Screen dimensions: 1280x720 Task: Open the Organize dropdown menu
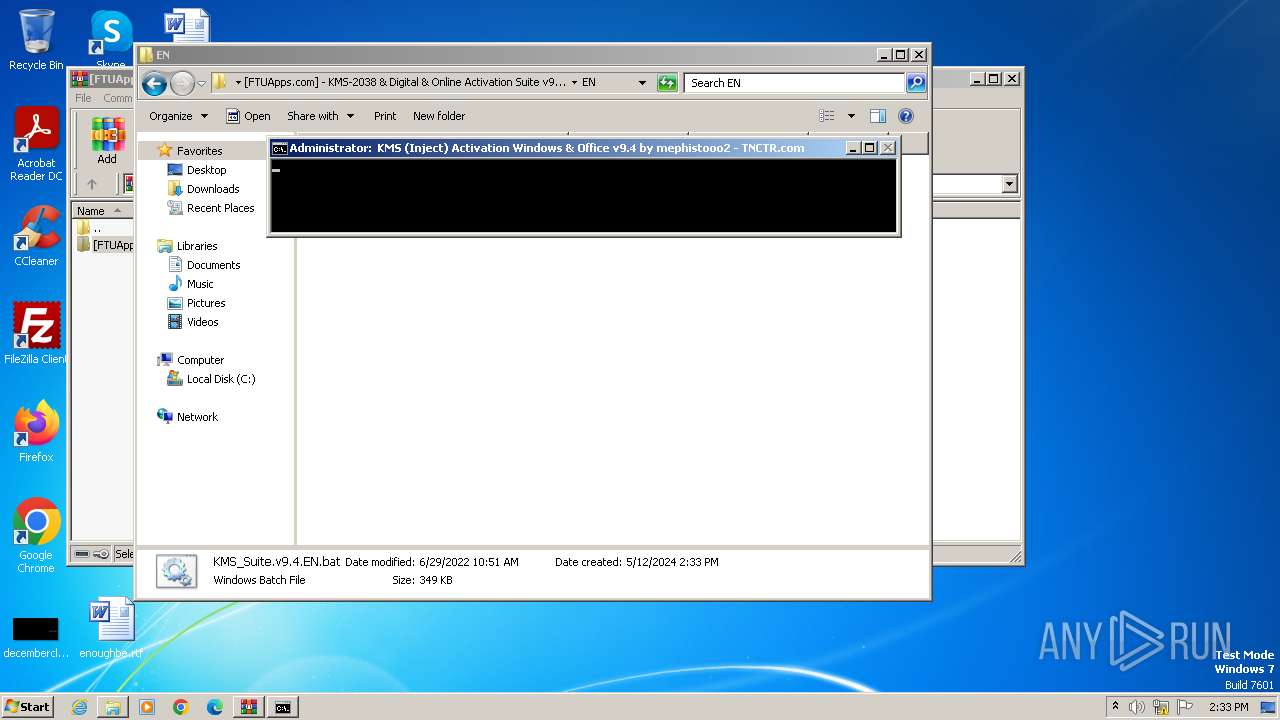pyautogui.click(x=178, y=116)
